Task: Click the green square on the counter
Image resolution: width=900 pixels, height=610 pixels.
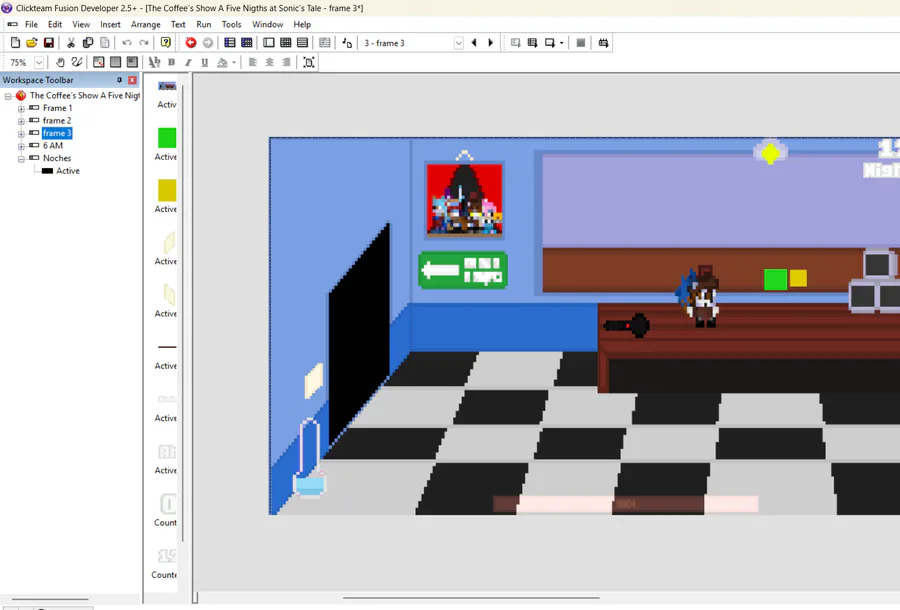Action: [x=775, y=279]
